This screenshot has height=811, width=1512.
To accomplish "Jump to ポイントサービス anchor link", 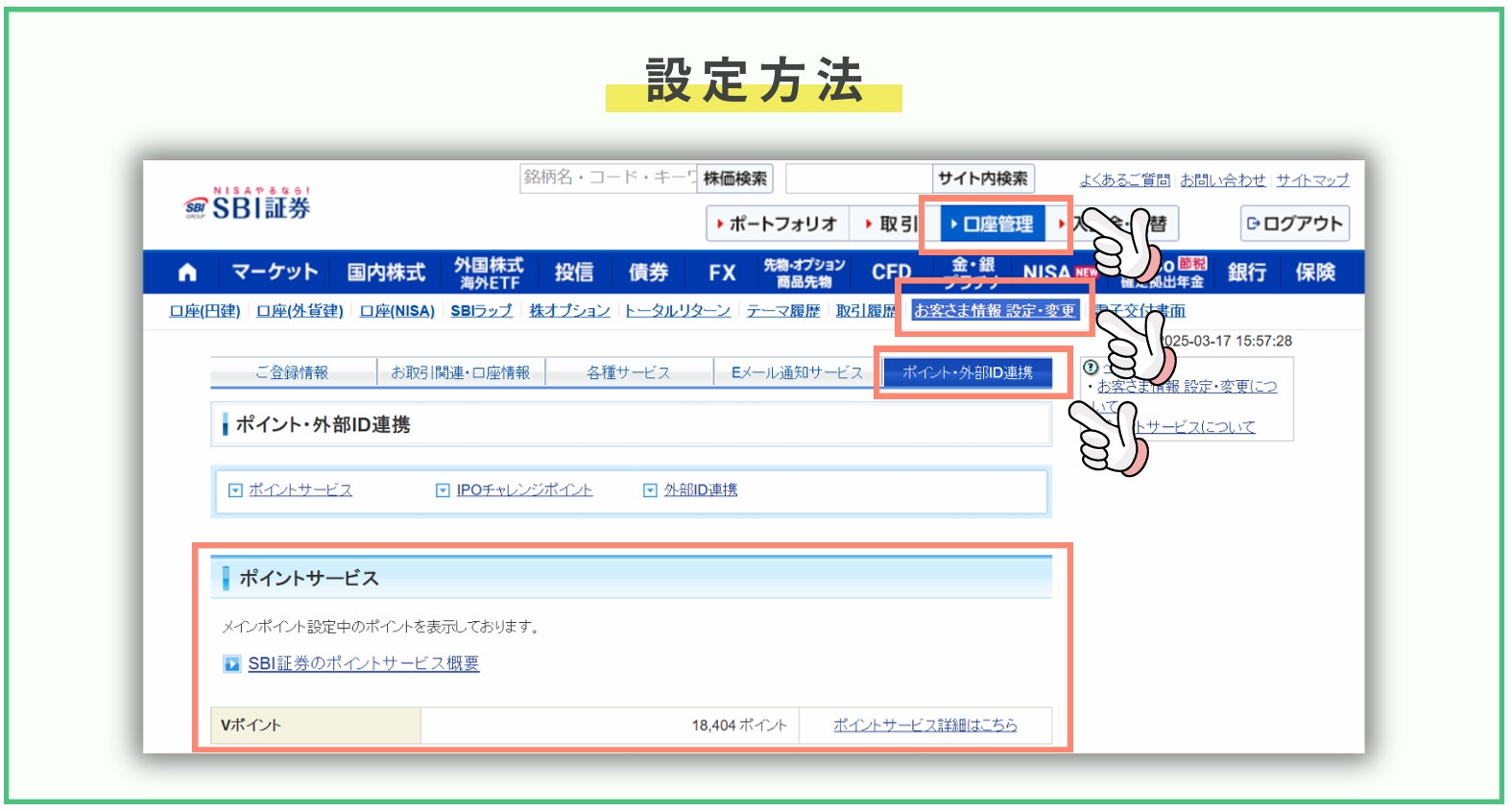I will 300,490.
